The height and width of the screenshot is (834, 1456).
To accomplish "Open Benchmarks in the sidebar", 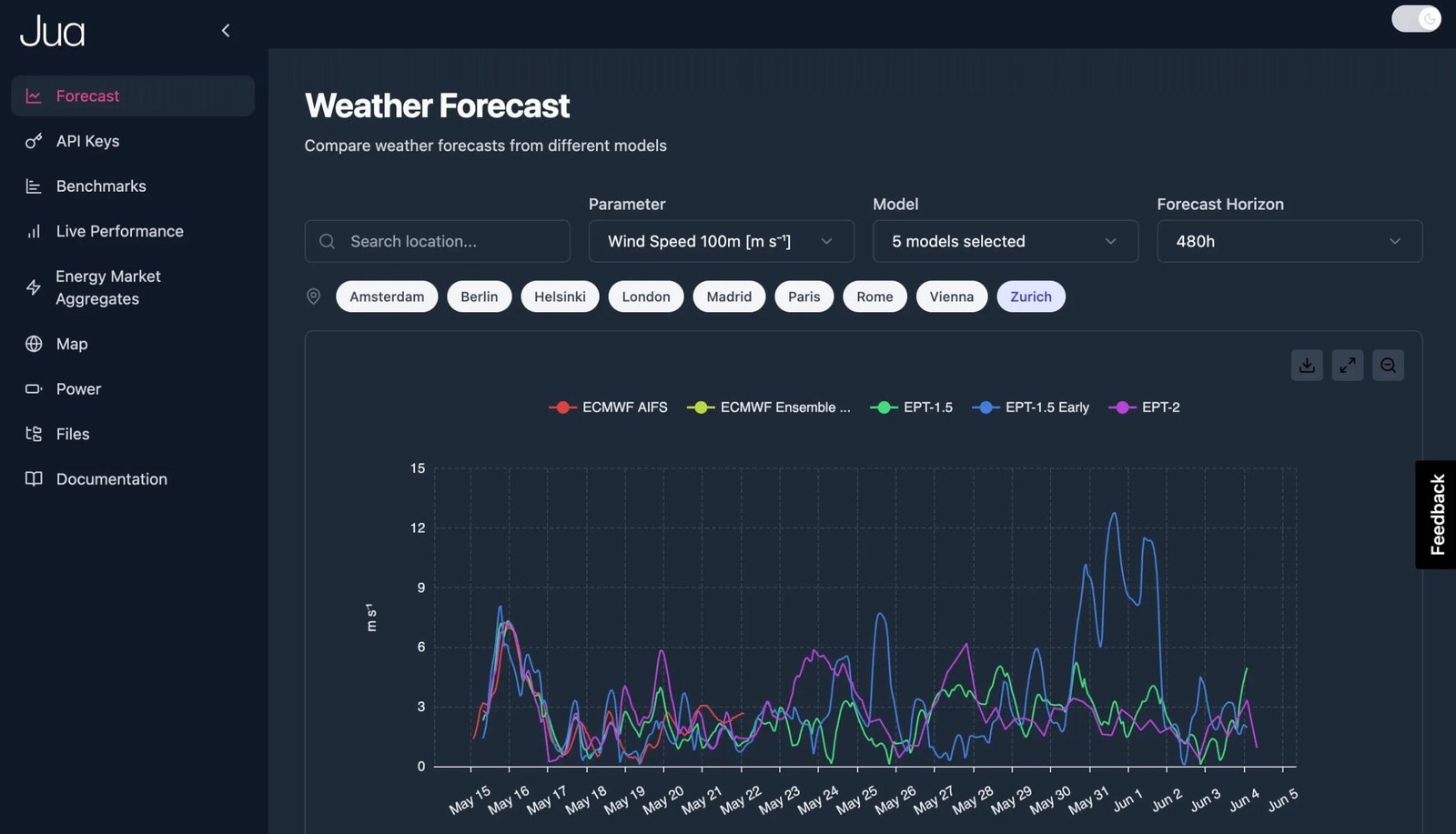I will point(101,186).
